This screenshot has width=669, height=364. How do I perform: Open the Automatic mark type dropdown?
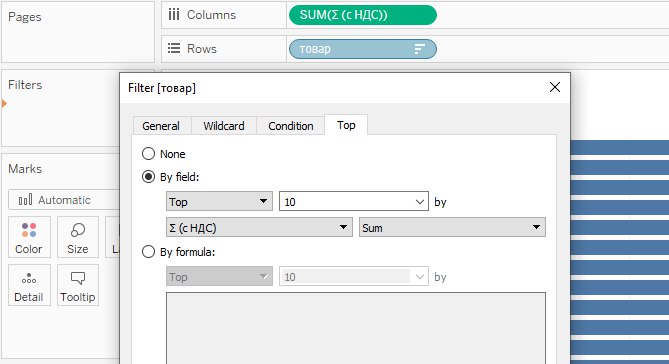[64, 200]
